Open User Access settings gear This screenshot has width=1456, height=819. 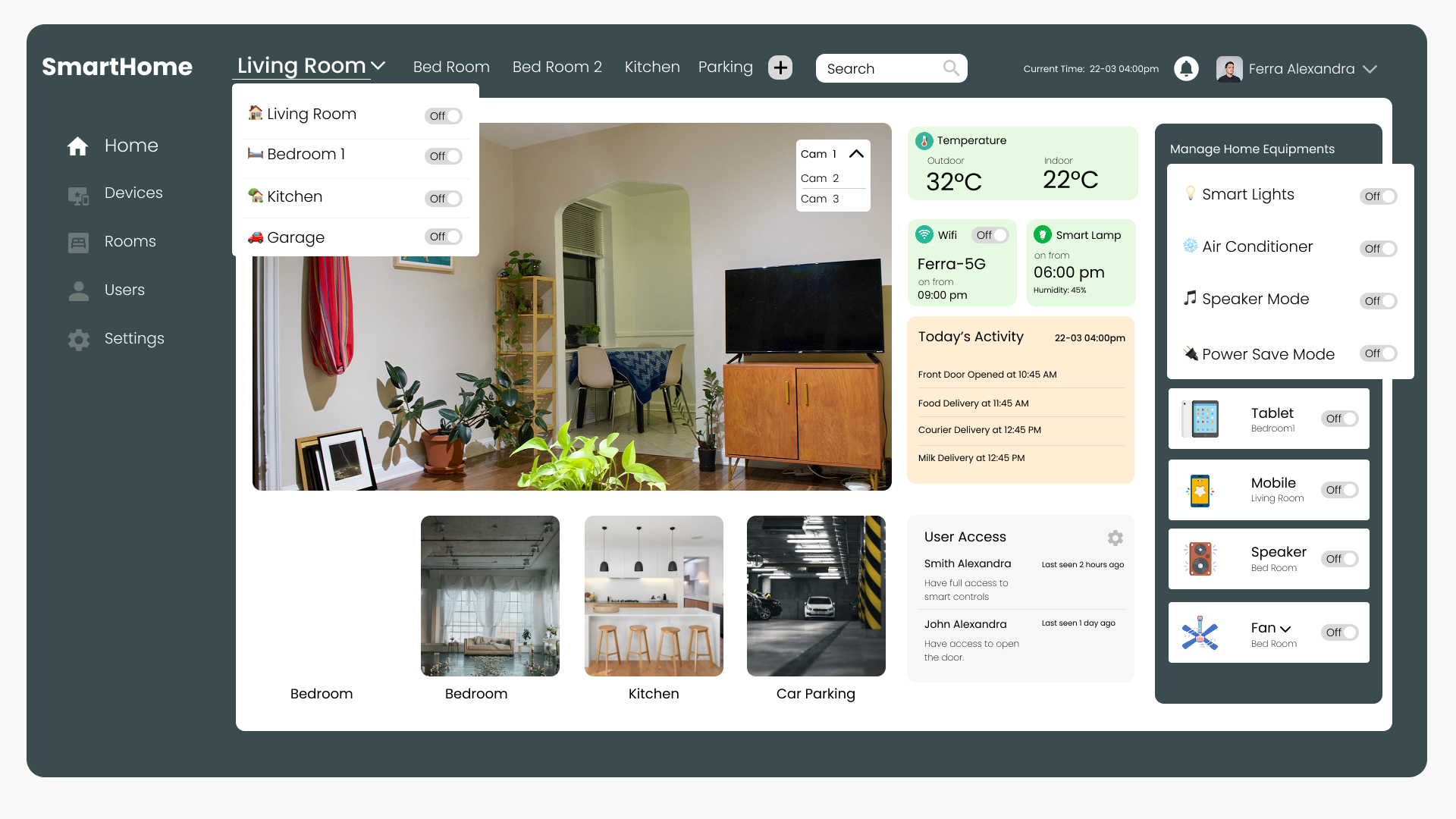click(1115, 538)
